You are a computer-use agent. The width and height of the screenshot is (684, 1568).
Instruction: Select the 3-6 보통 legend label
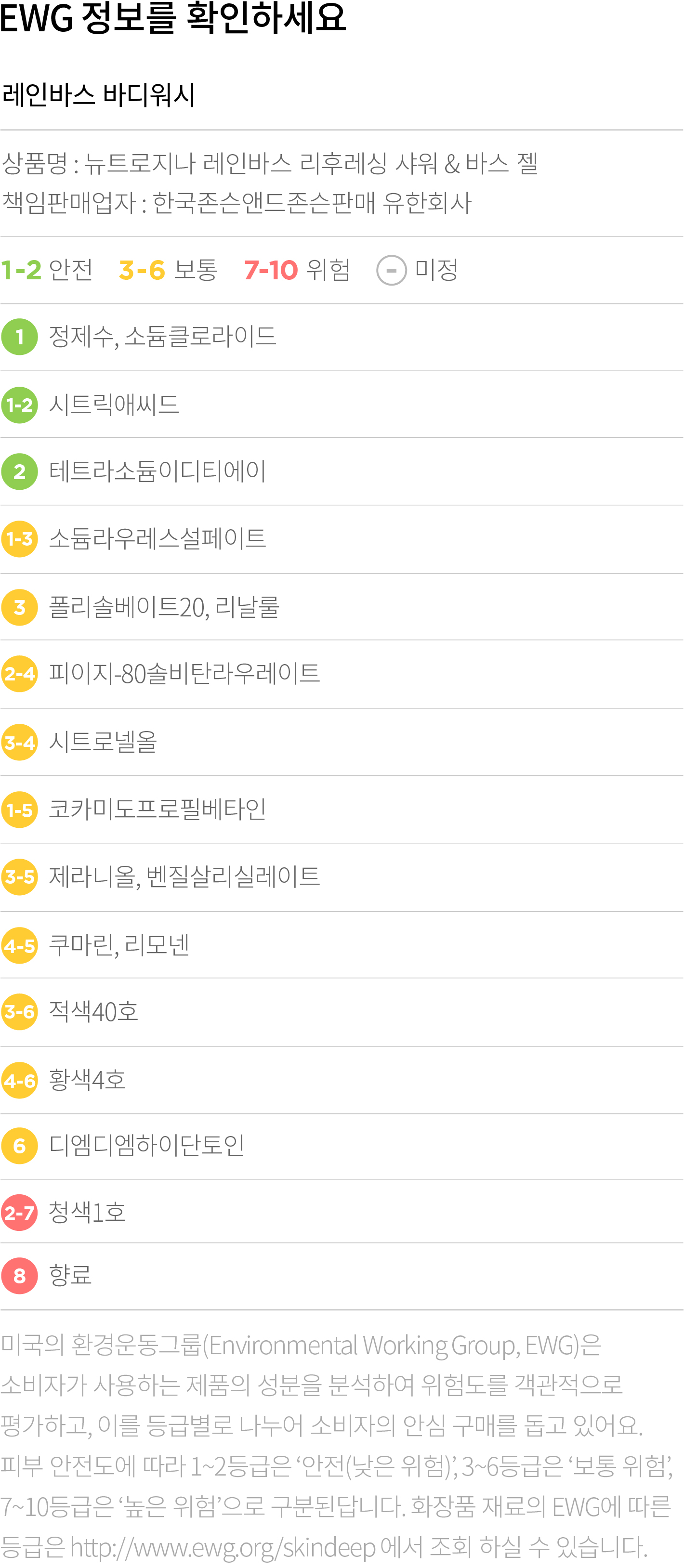click(x=168, y=270)
